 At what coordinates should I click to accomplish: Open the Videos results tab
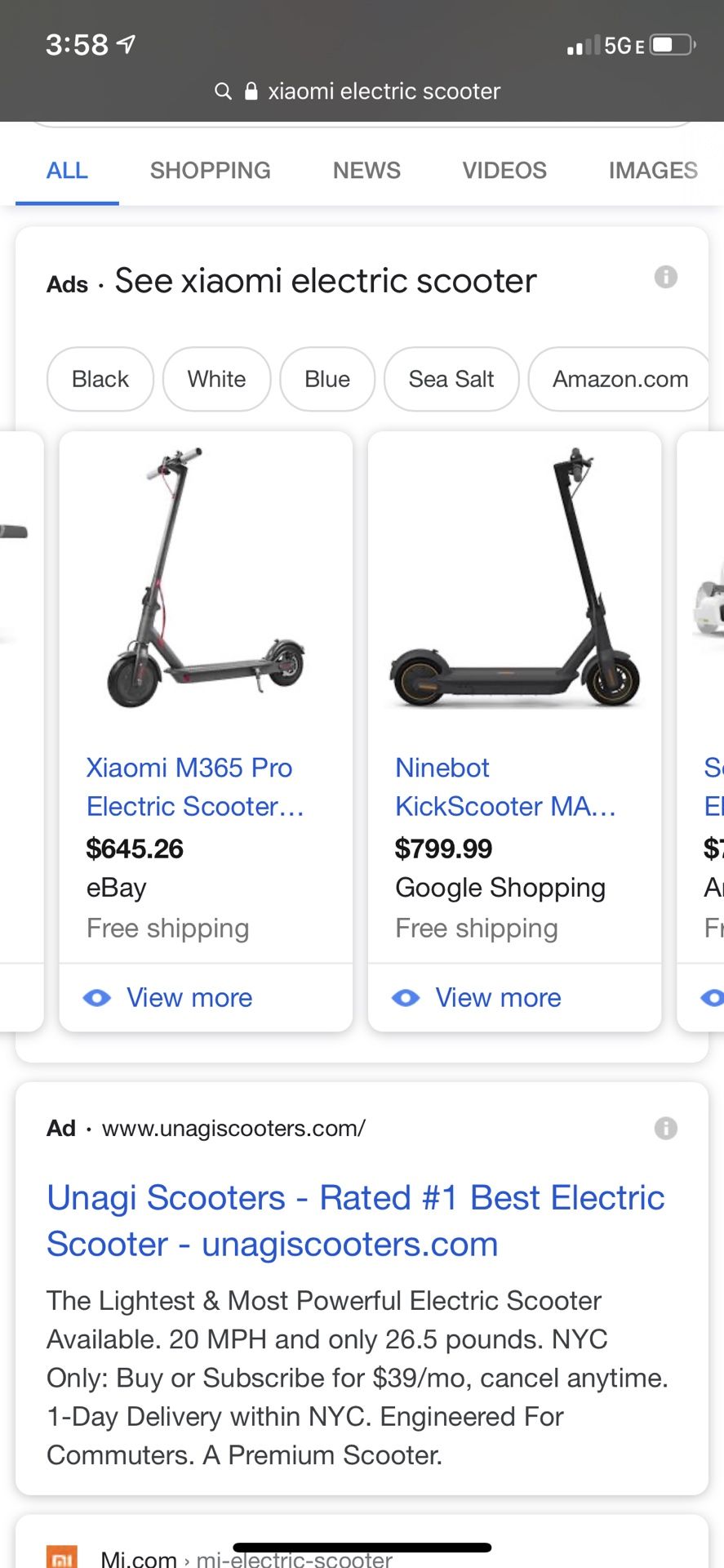point(504,170)
